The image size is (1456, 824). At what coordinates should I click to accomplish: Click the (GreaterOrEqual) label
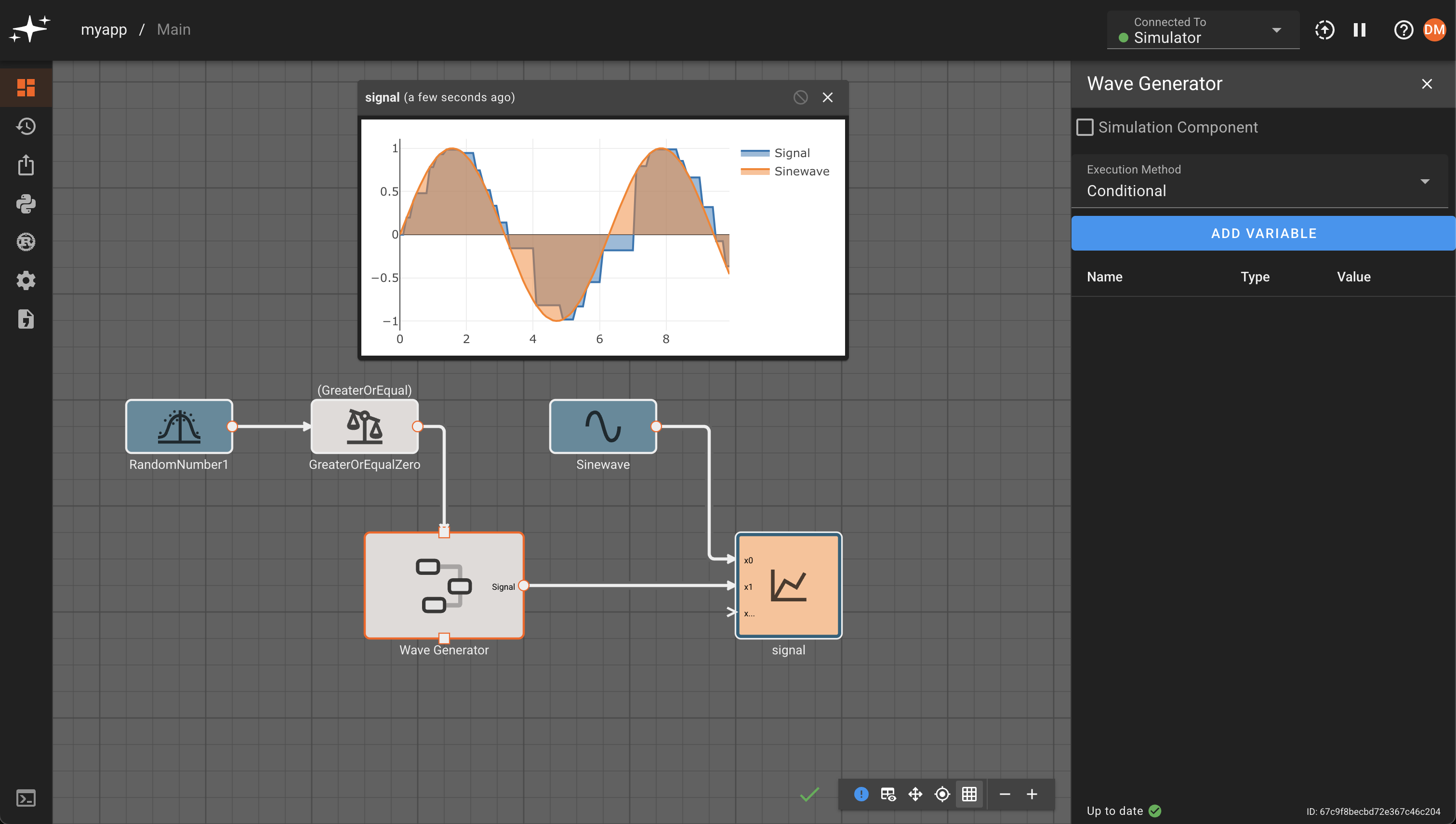pos(365,390)
